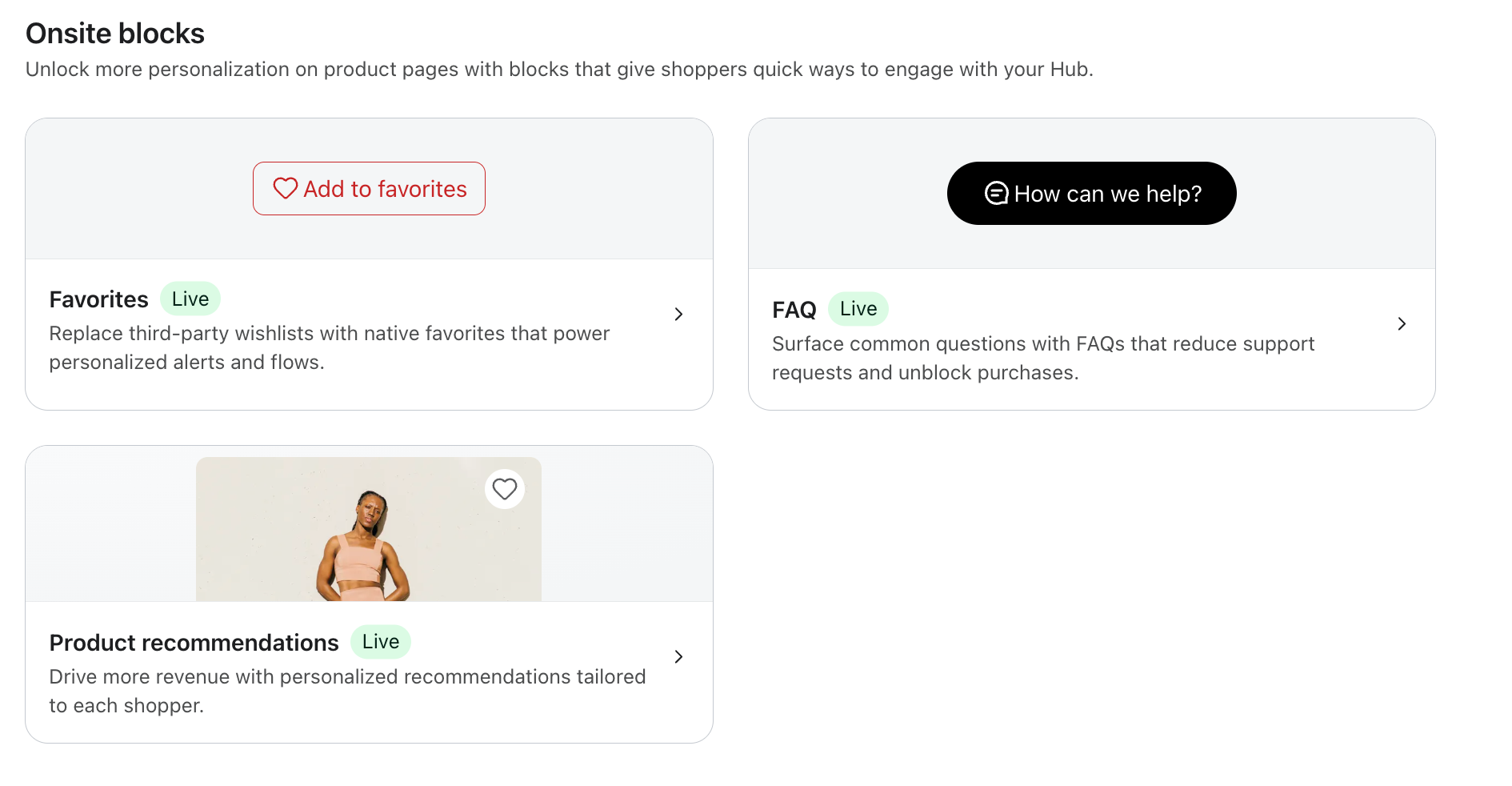Screen dimensions: 1512x786
Task: Select the model product photo thumbnail
Action: [369, 529]
